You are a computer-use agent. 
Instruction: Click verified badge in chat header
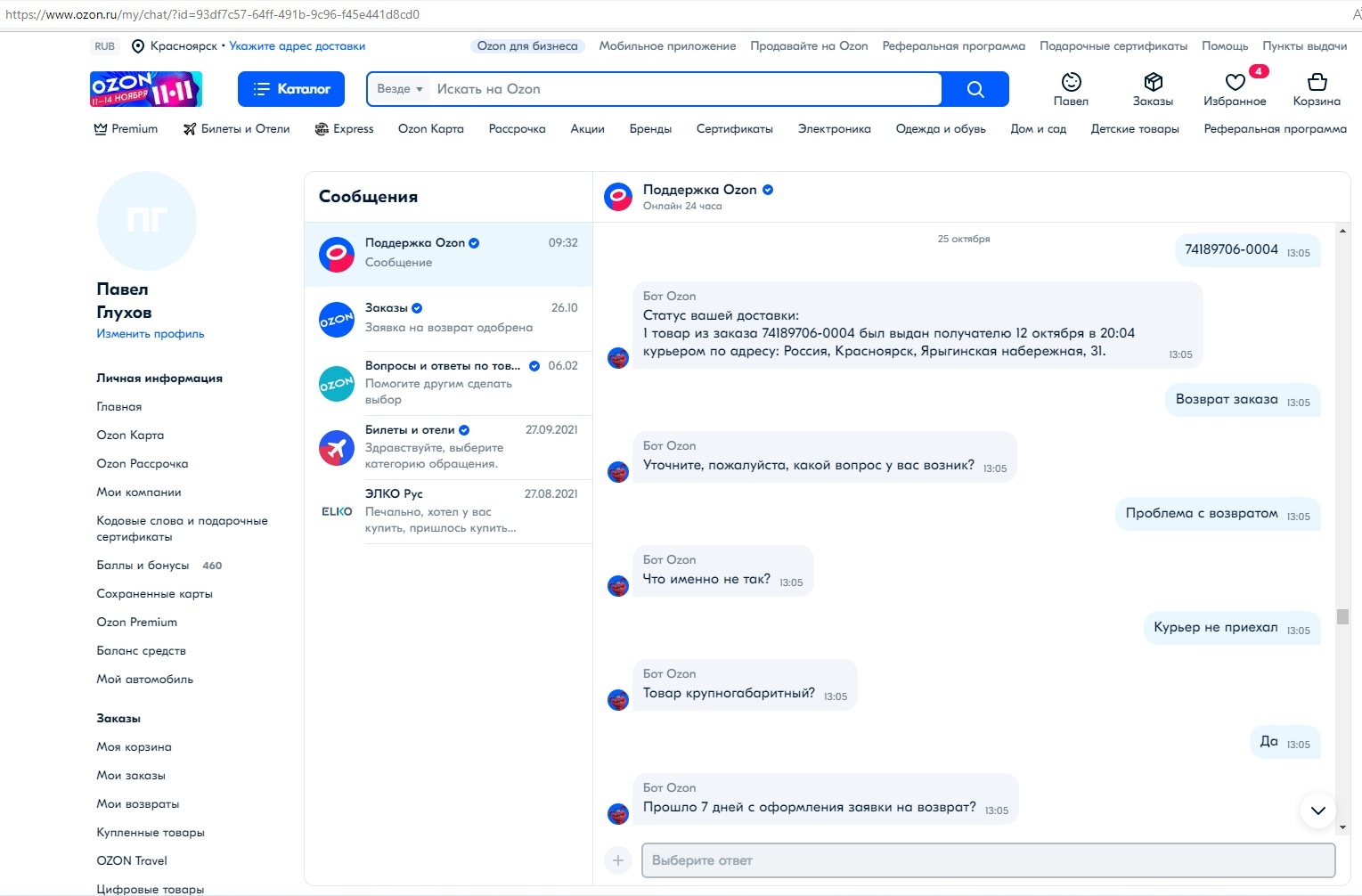[768, 190]
